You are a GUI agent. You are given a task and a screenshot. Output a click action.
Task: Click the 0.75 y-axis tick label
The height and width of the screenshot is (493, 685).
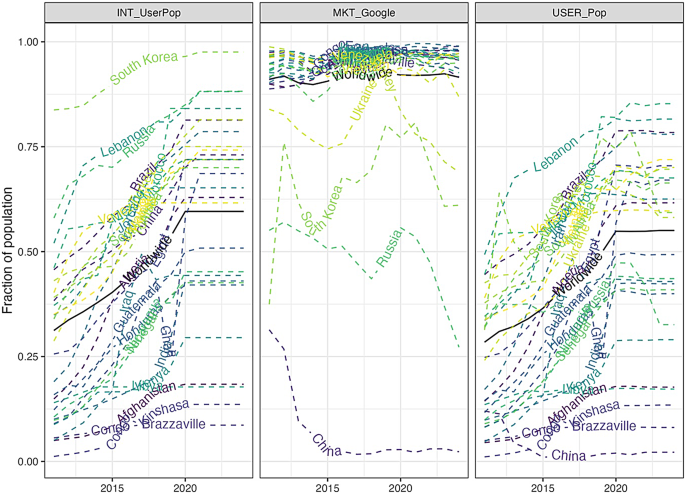point(28,147)
